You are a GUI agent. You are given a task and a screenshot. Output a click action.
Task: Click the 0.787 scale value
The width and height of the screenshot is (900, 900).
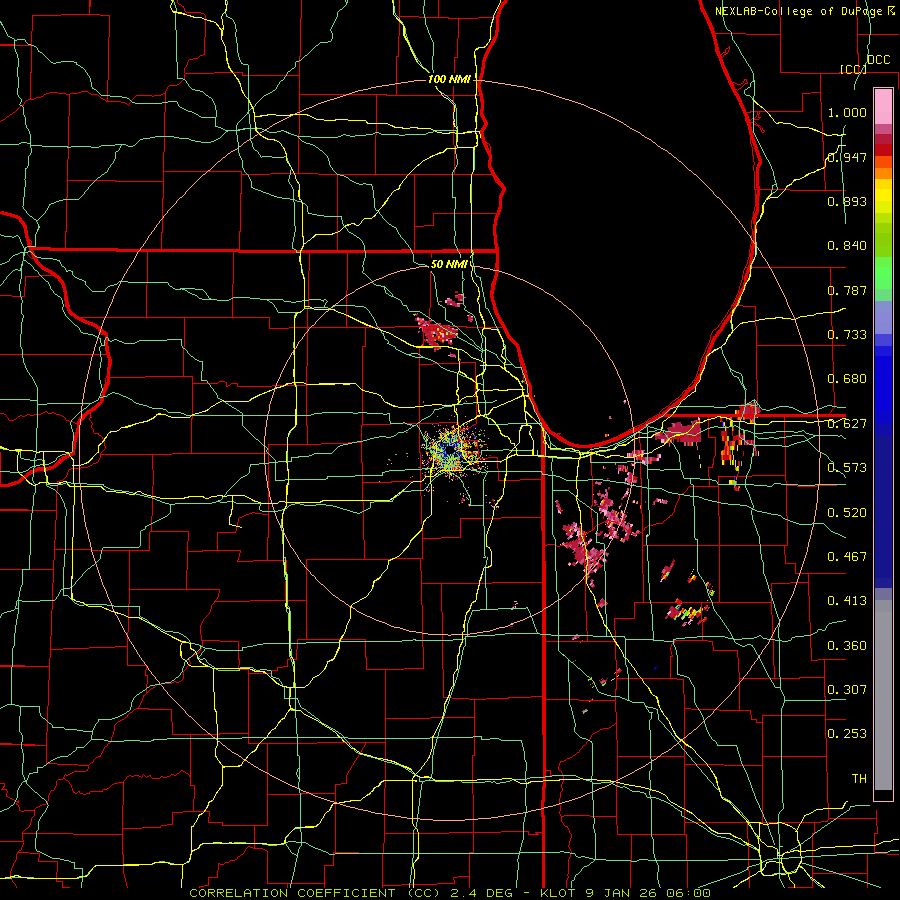pos(847,290)
